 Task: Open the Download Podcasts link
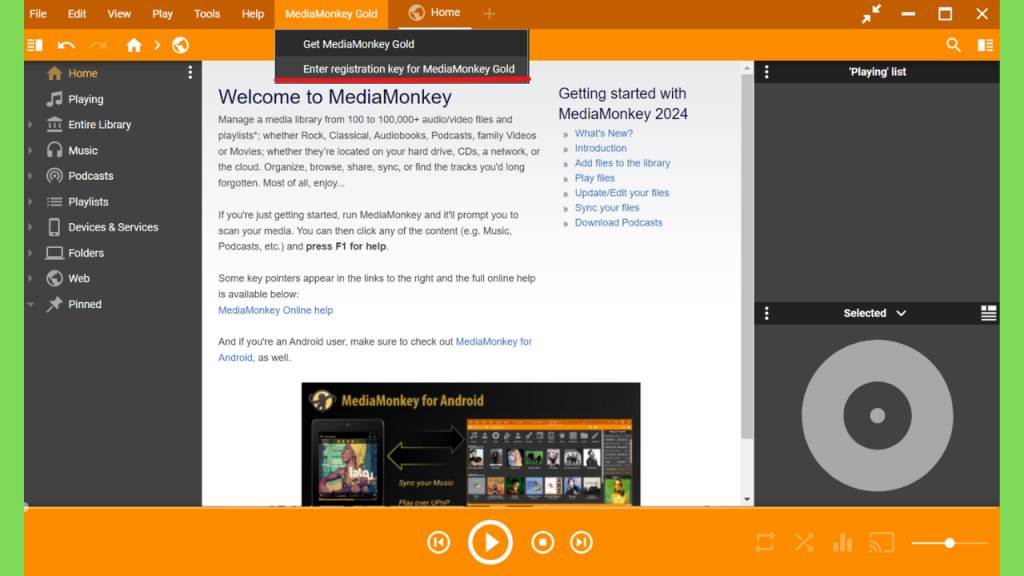pos(618,223)
